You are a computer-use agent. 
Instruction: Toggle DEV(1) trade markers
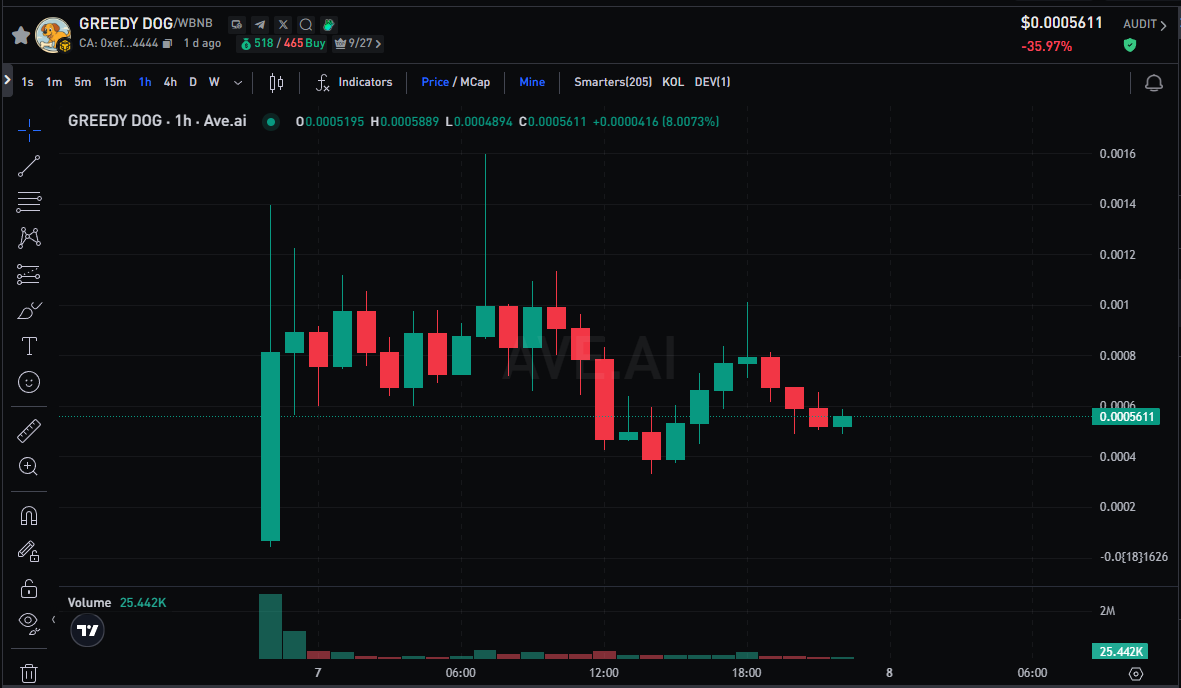713,82
